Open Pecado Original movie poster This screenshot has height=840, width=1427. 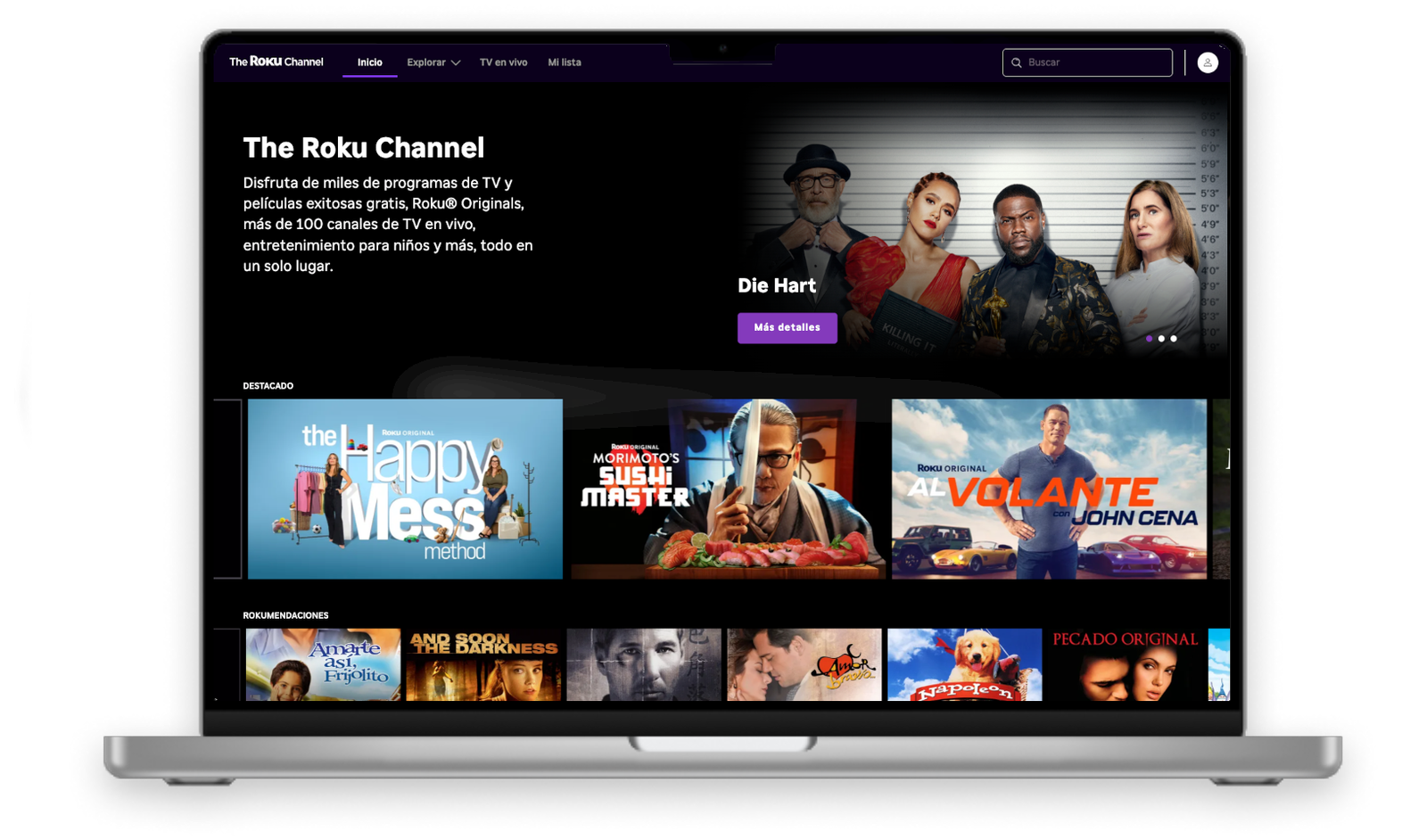[x=1125, y=664]
